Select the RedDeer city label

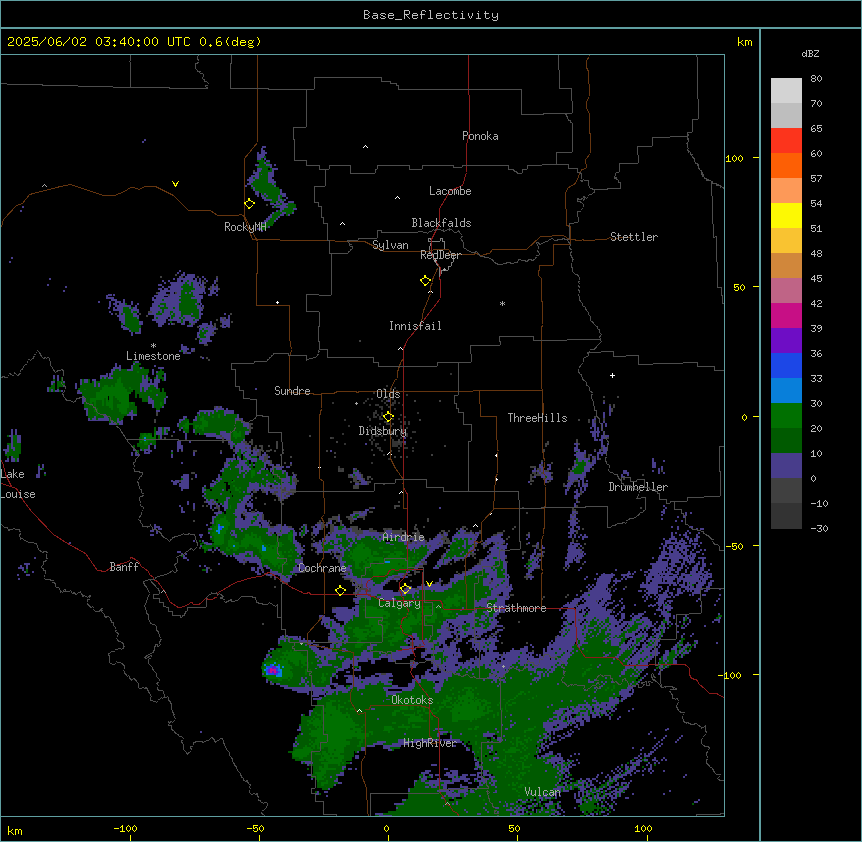[x=440, y=255]
